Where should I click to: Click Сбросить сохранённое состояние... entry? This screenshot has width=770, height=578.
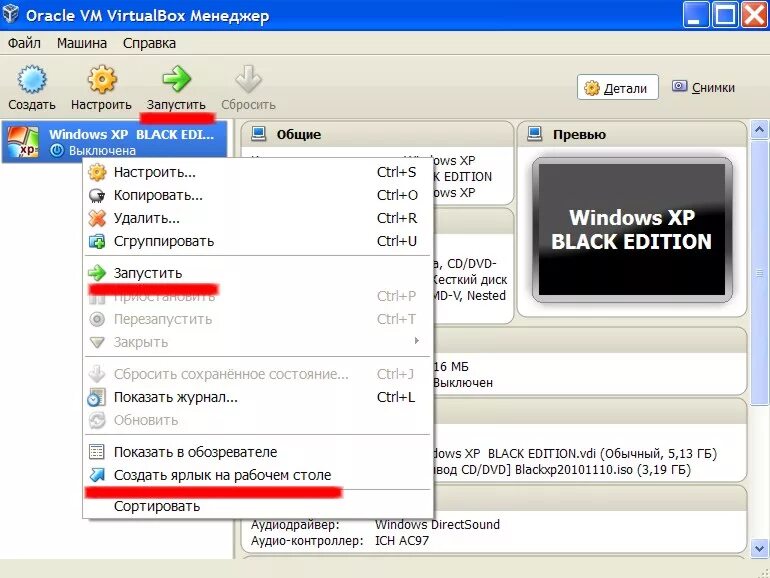pos(258,374)
